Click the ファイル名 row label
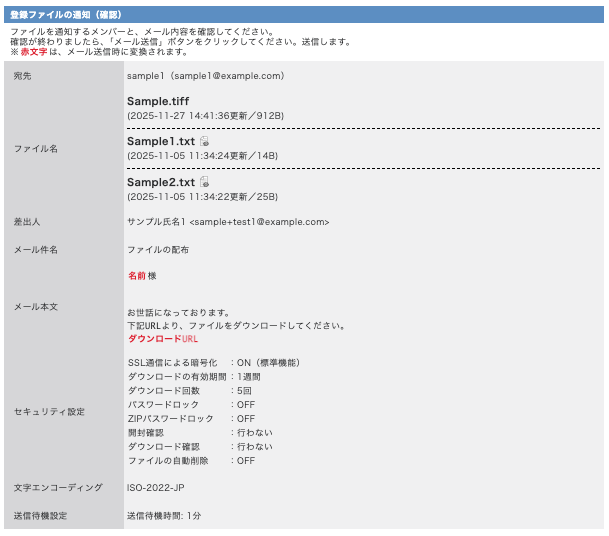 click(36, 149)
